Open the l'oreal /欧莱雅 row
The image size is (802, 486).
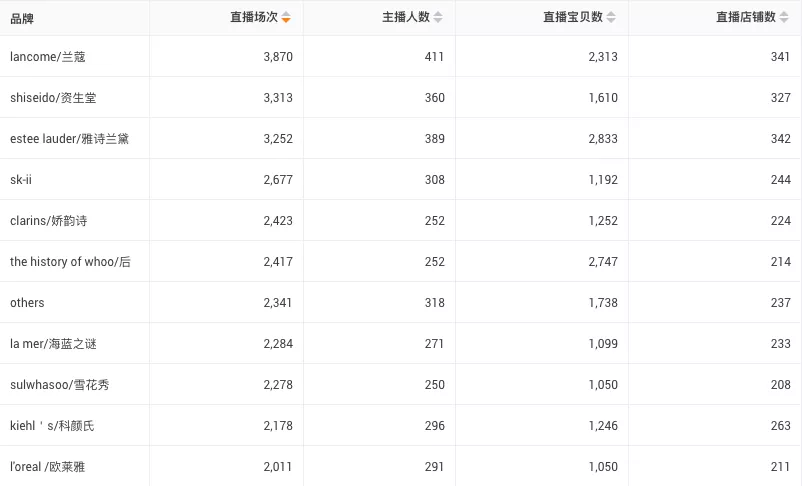(401, 466)
